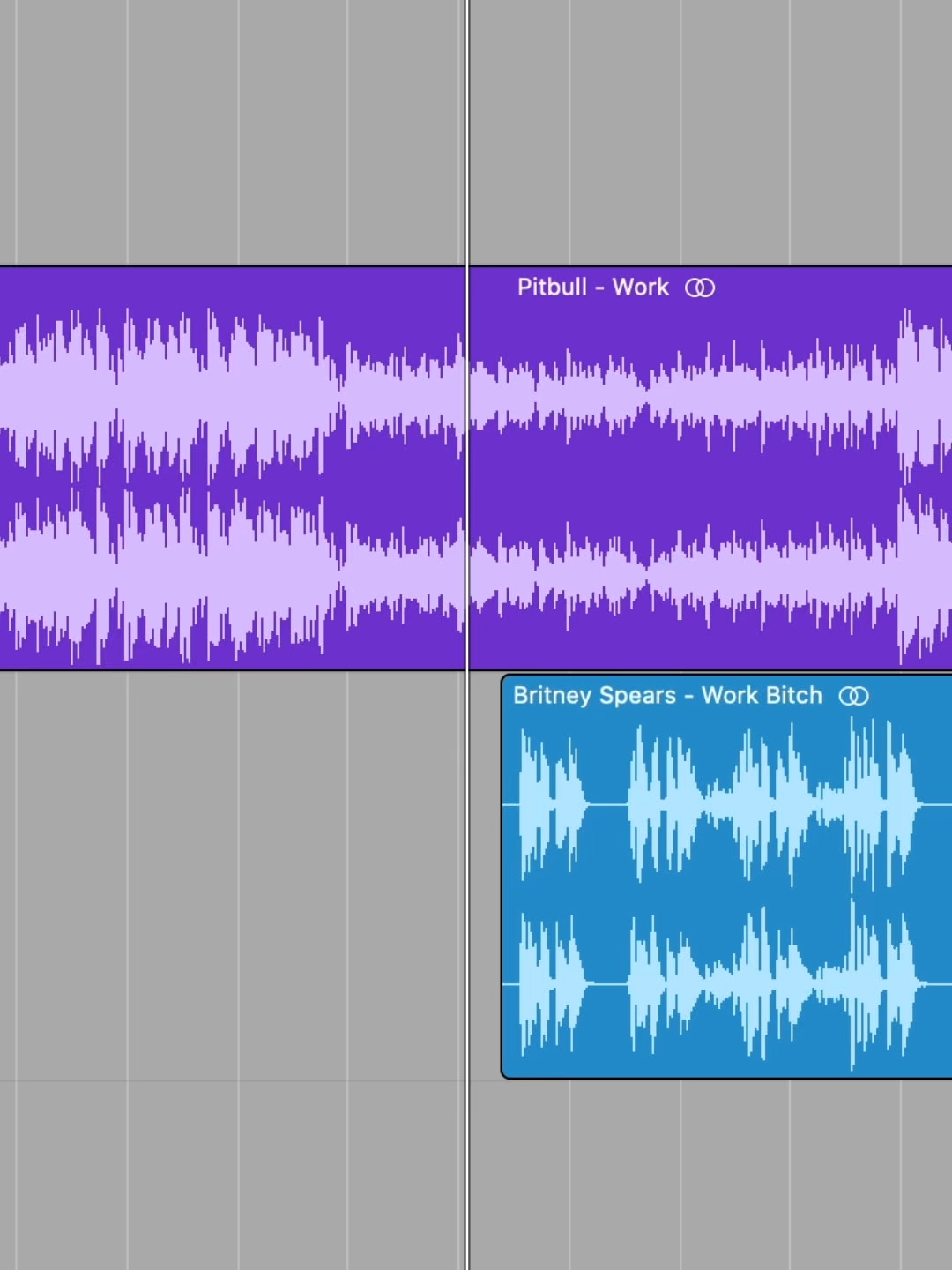Click the purple audio region left of the playhead
The image size is (952, 1270).
pyautogui.click(x=232, y=468)
